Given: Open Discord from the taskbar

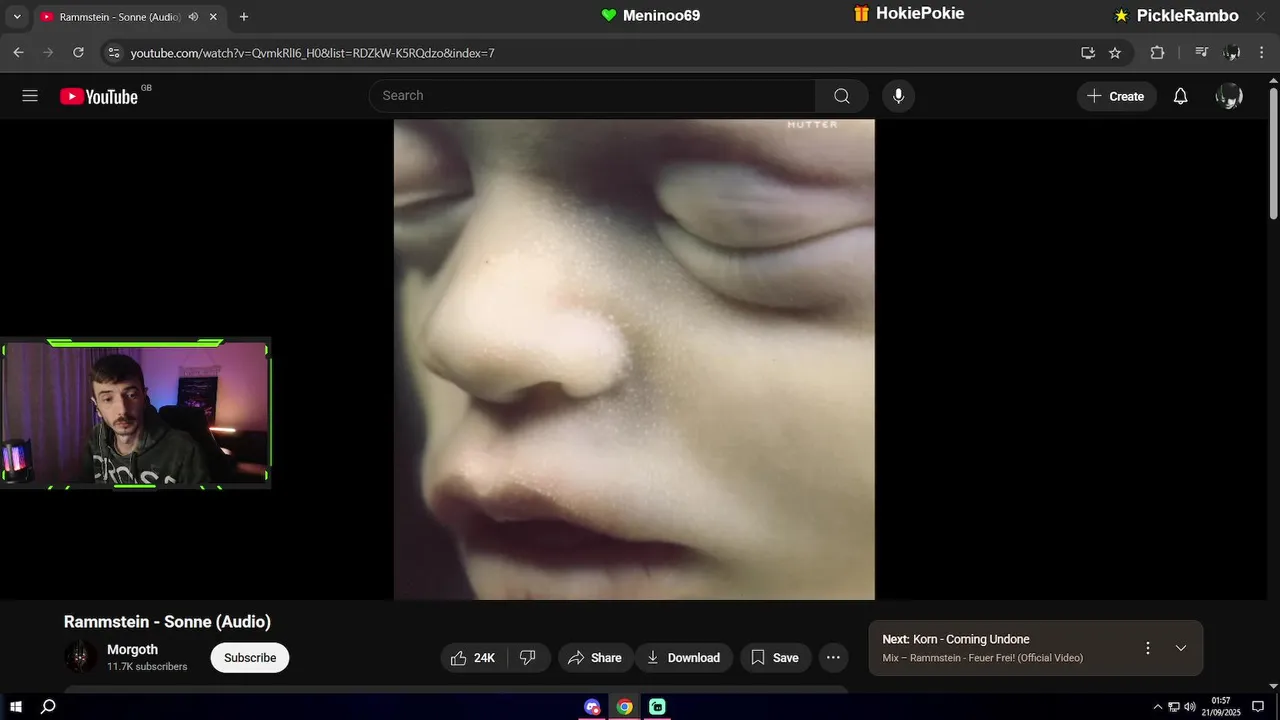Looking at the screenshot, I should (592, 707).
